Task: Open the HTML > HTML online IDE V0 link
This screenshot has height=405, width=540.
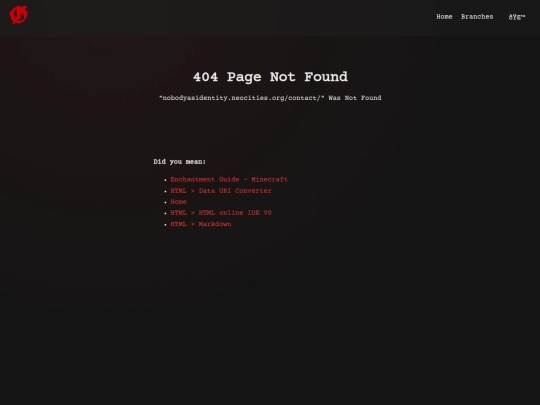Action: 221,213
